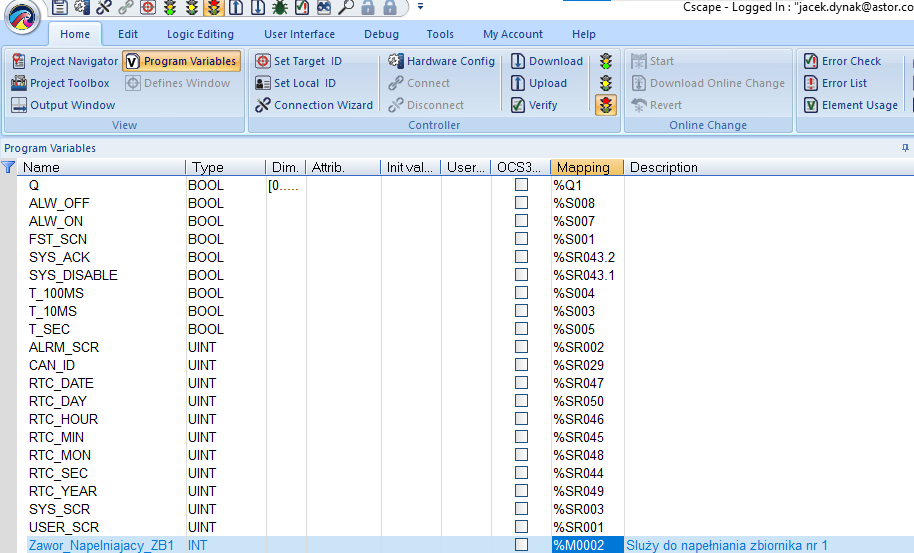Click the download arrow-down document icon in quick toolbar
Image resolution: width=914 pixels, height=553 pixels.
coord(258,7)
